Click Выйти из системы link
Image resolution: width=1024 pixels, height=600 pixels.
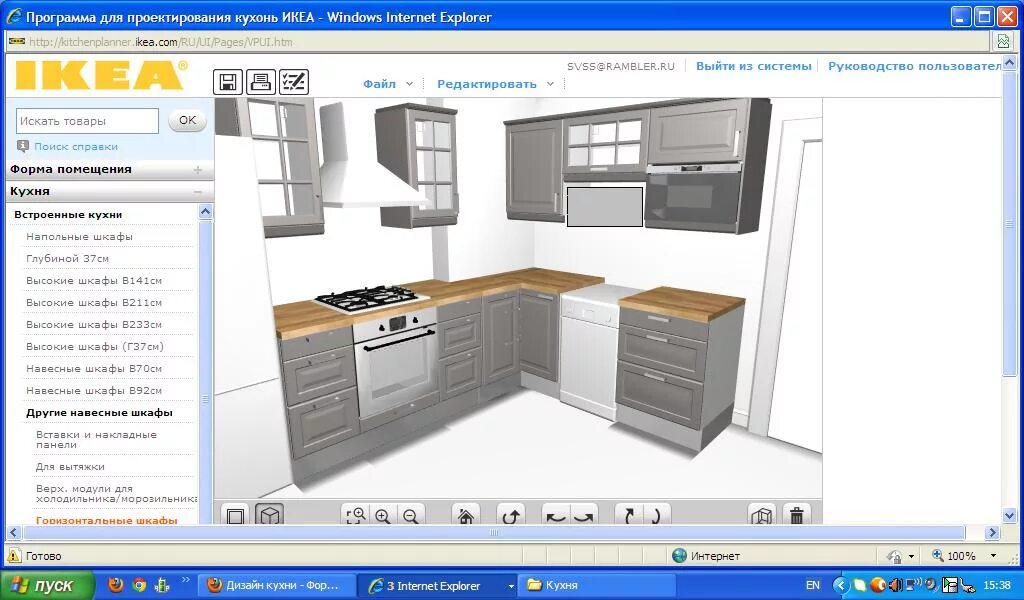coord(754,66)
